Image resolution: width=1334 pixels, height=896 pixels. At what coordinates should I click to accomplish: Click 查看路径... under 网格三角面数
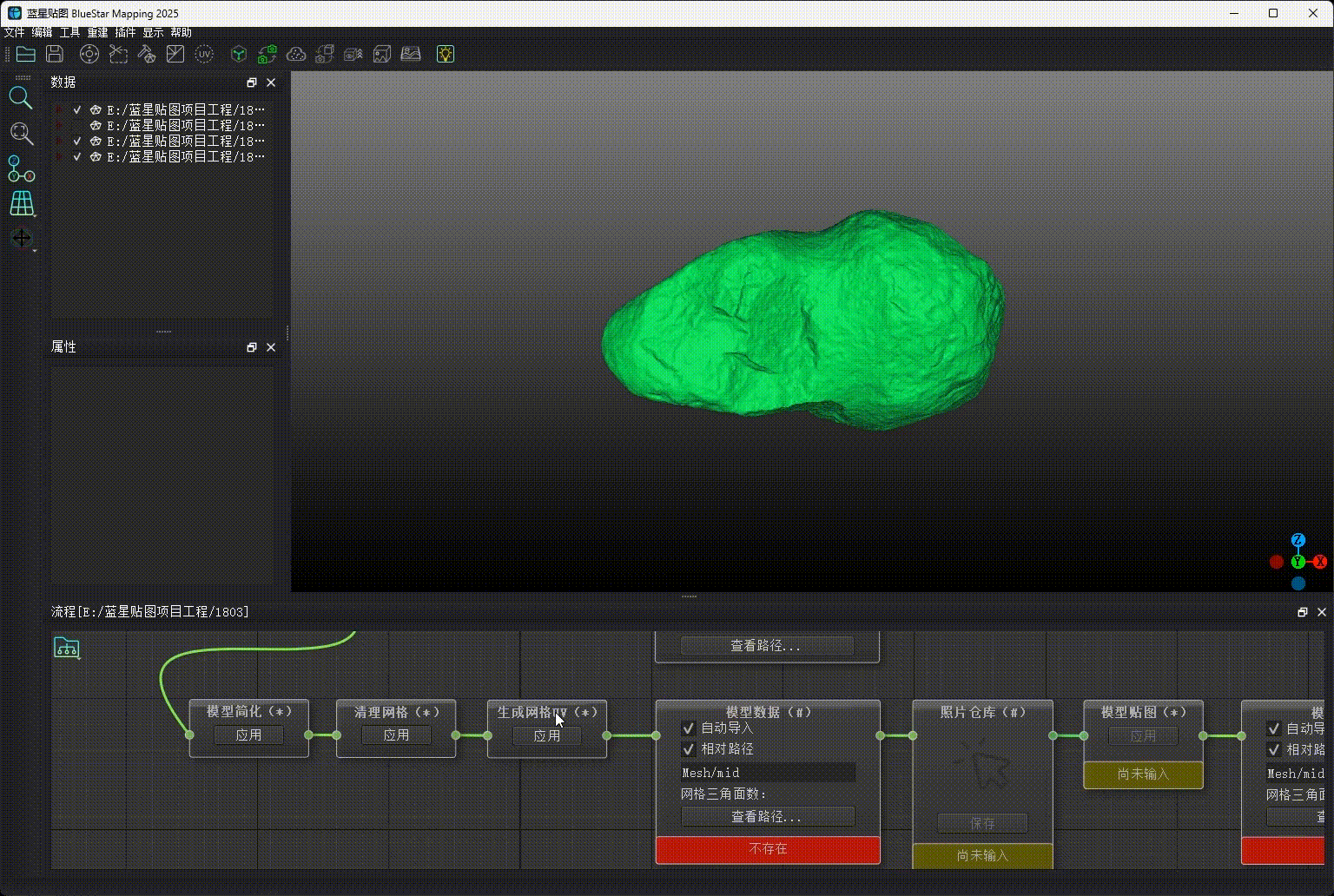[x=768, y=816]
